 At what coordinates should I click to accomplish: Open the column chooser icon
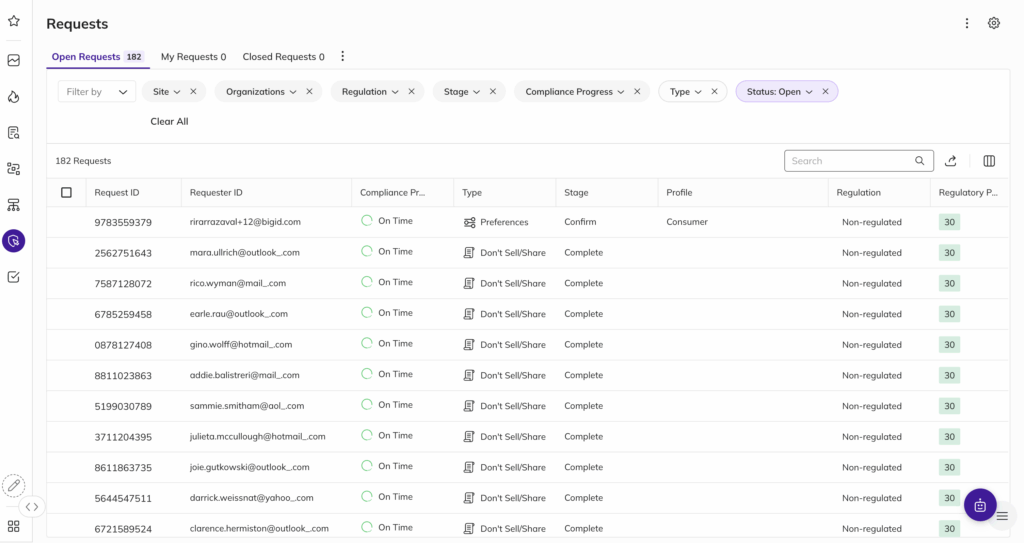[989, 161]
